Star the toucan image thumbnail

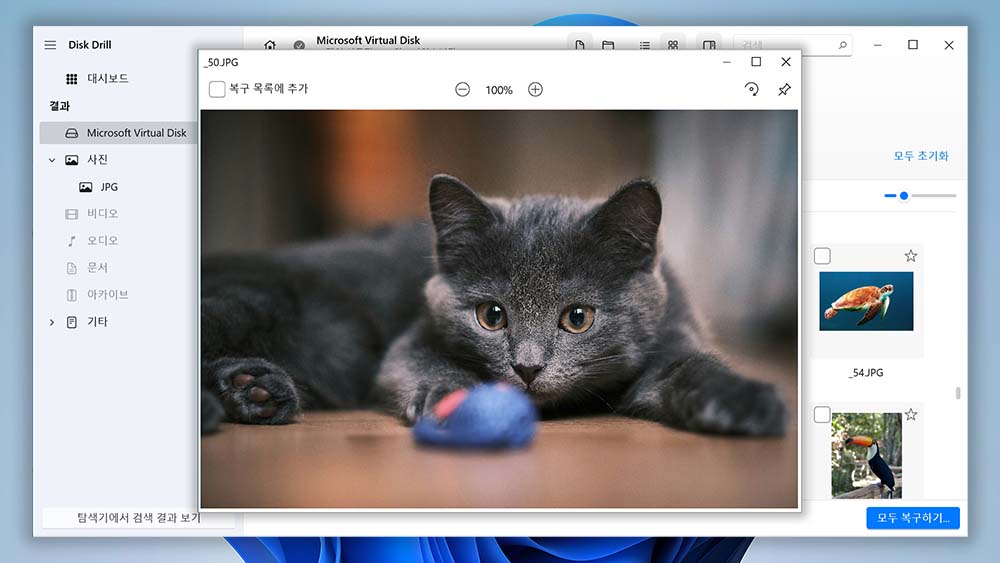[x=911, y=414]
